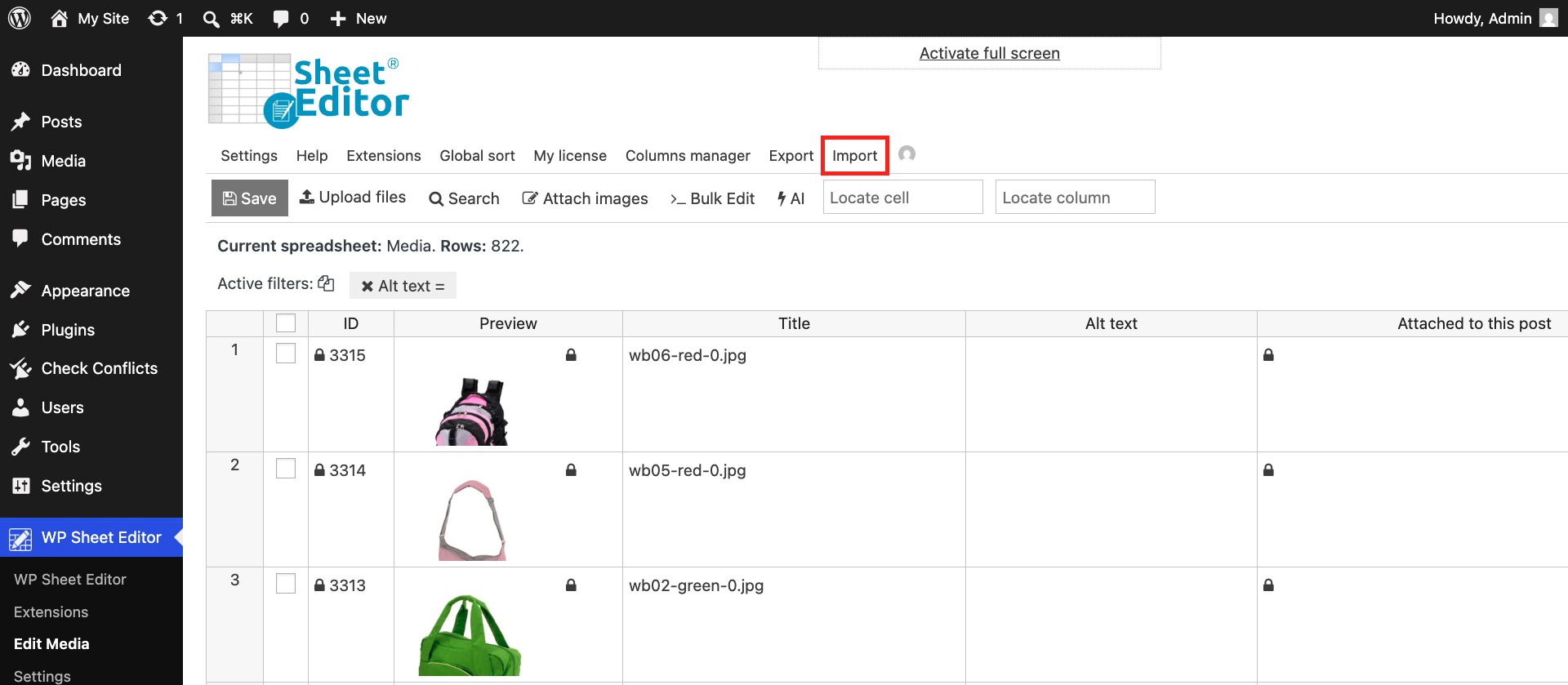Remove the Alt text filter

pos(367,286)
